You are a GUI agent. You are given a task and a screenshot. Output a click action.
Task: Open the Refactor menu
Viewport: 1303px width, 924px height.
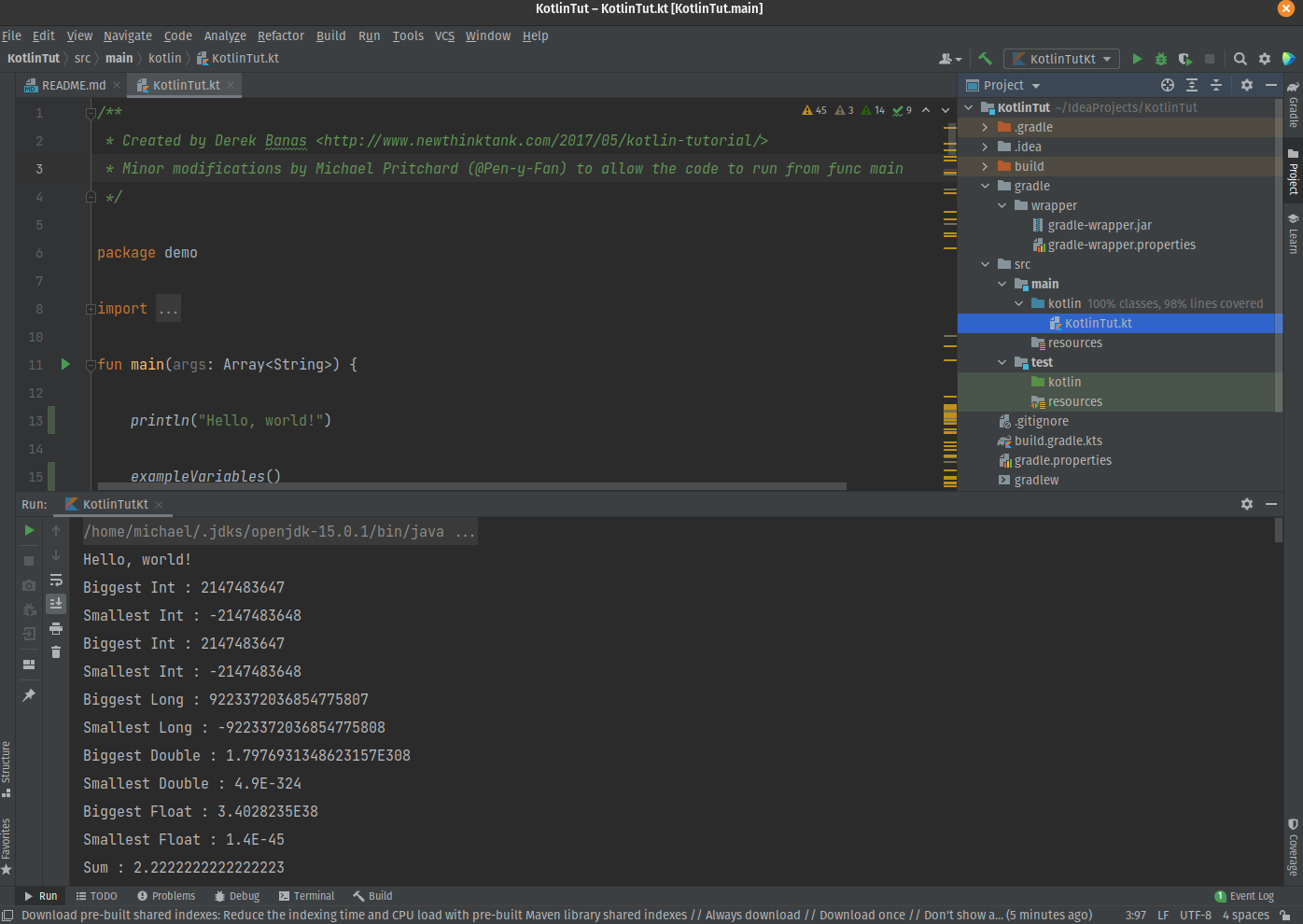(281, 35)
